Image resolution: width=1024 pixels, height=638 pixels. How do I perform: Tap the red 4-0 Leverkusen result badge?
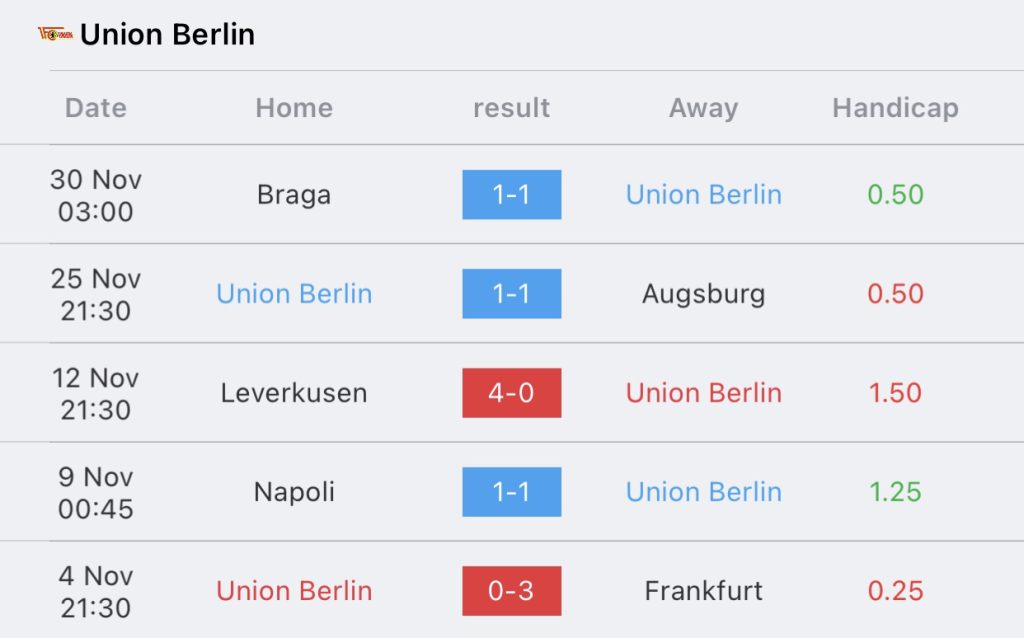coord(511,393)
